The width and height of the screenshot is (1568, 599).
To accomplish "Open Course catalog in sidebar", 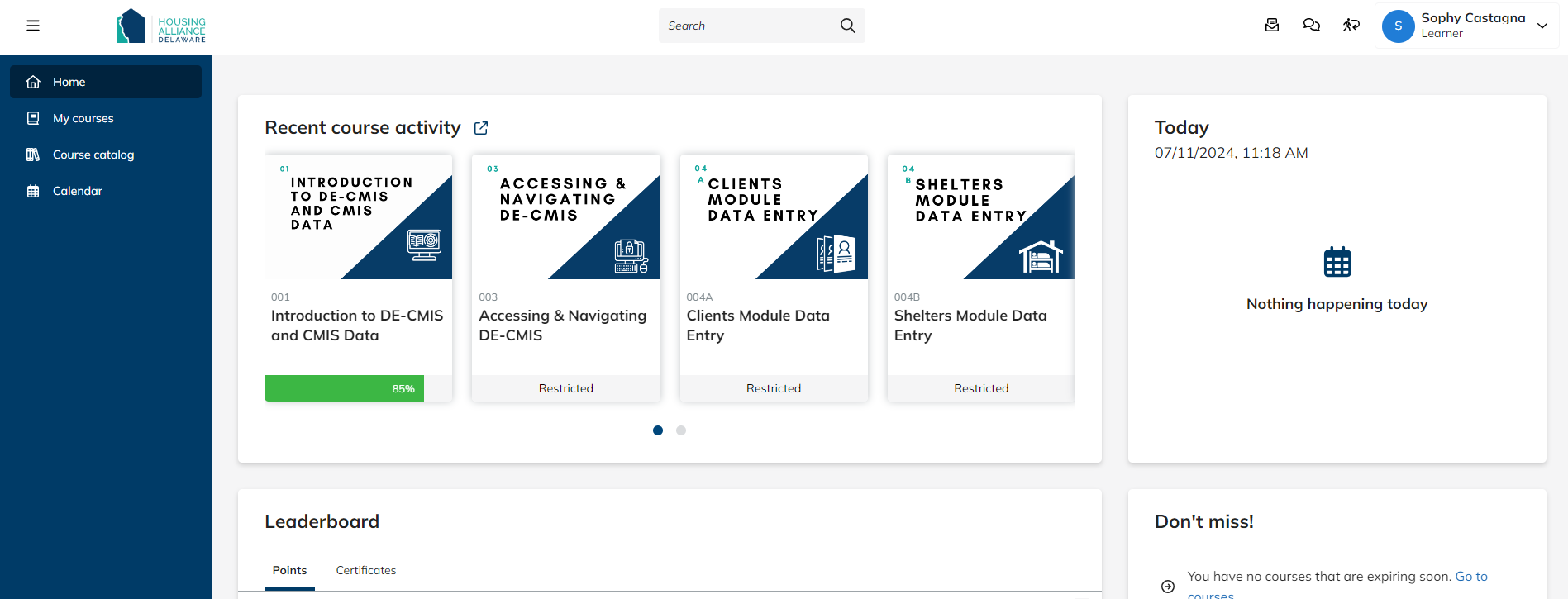I will [106, 155].
